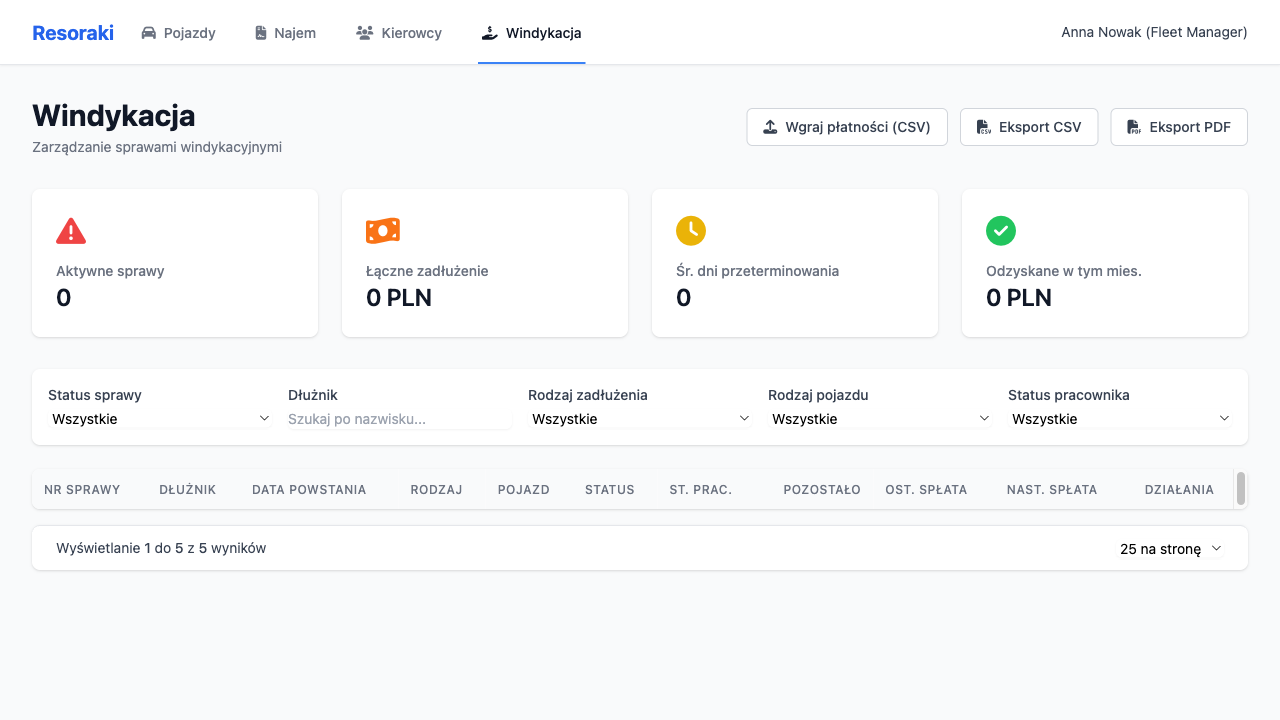The height and width of the screenshot is (720, 1280).
Task: Expand the Rodzaj zadłużenia filter
Action: click(x=640, y=419)
